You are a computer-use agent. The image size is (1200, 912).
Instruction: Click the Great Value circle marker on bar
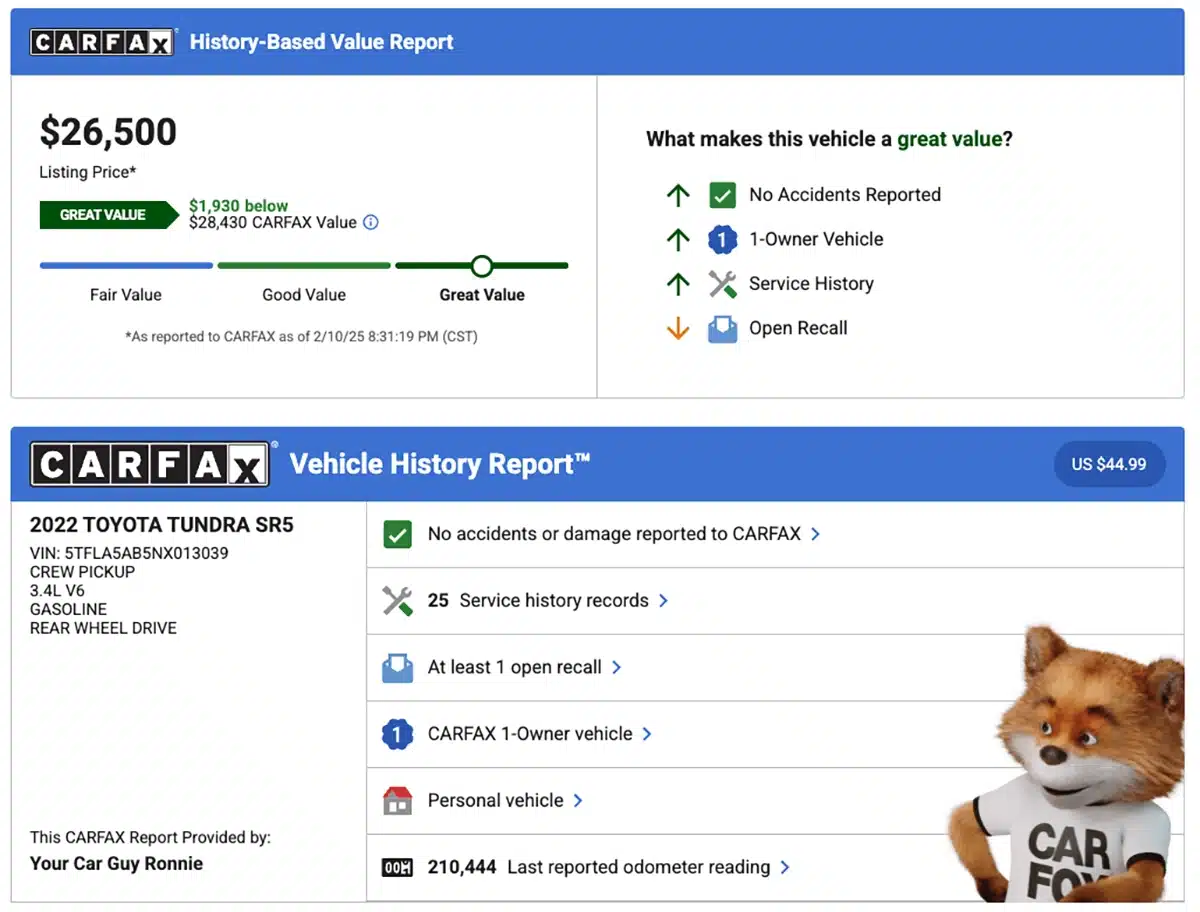[x=482, y=266]
